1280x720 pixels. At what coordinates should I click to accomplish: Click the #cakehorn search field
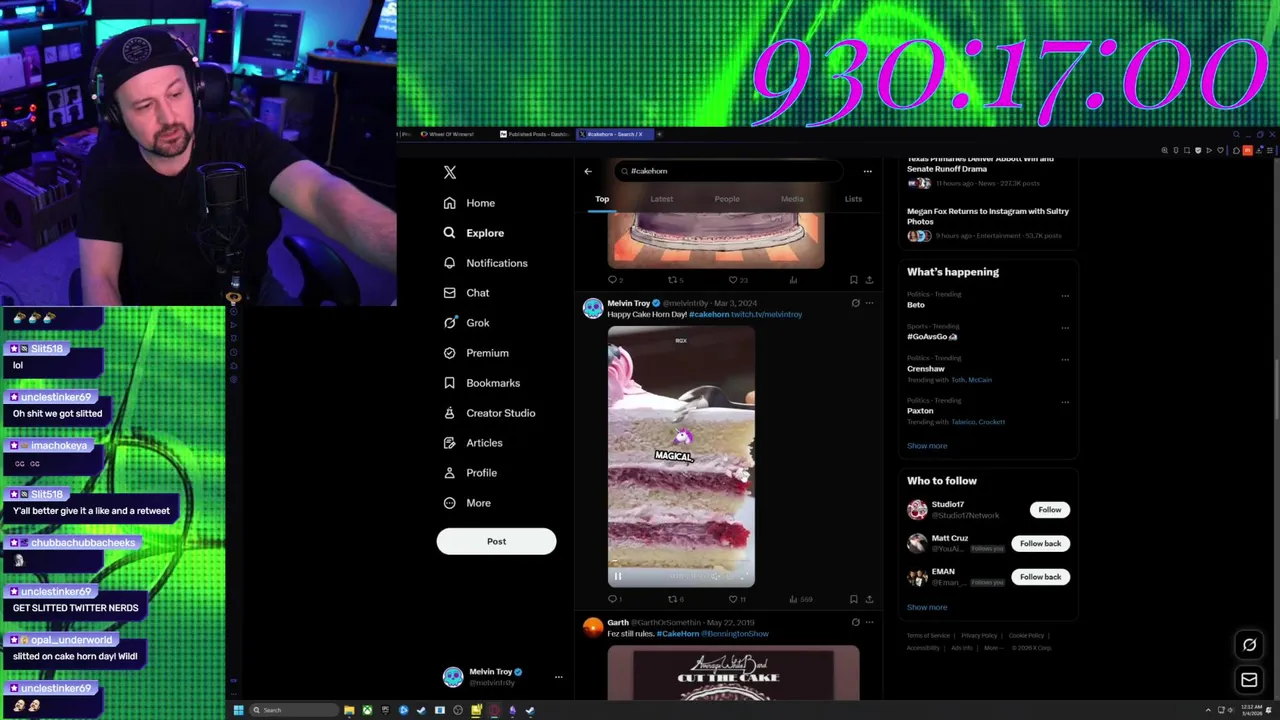tap(728, 171)
